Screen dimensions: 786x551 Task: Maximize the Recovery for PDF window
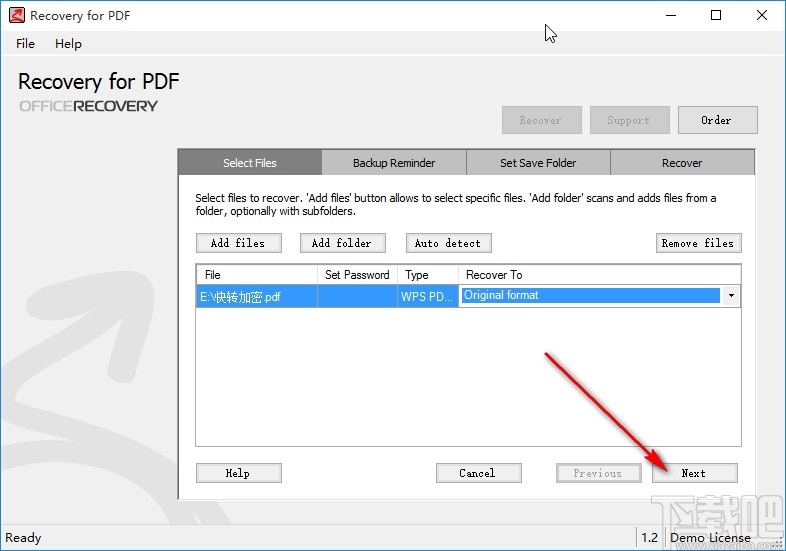pyautogui.click(x=716, y=16)
